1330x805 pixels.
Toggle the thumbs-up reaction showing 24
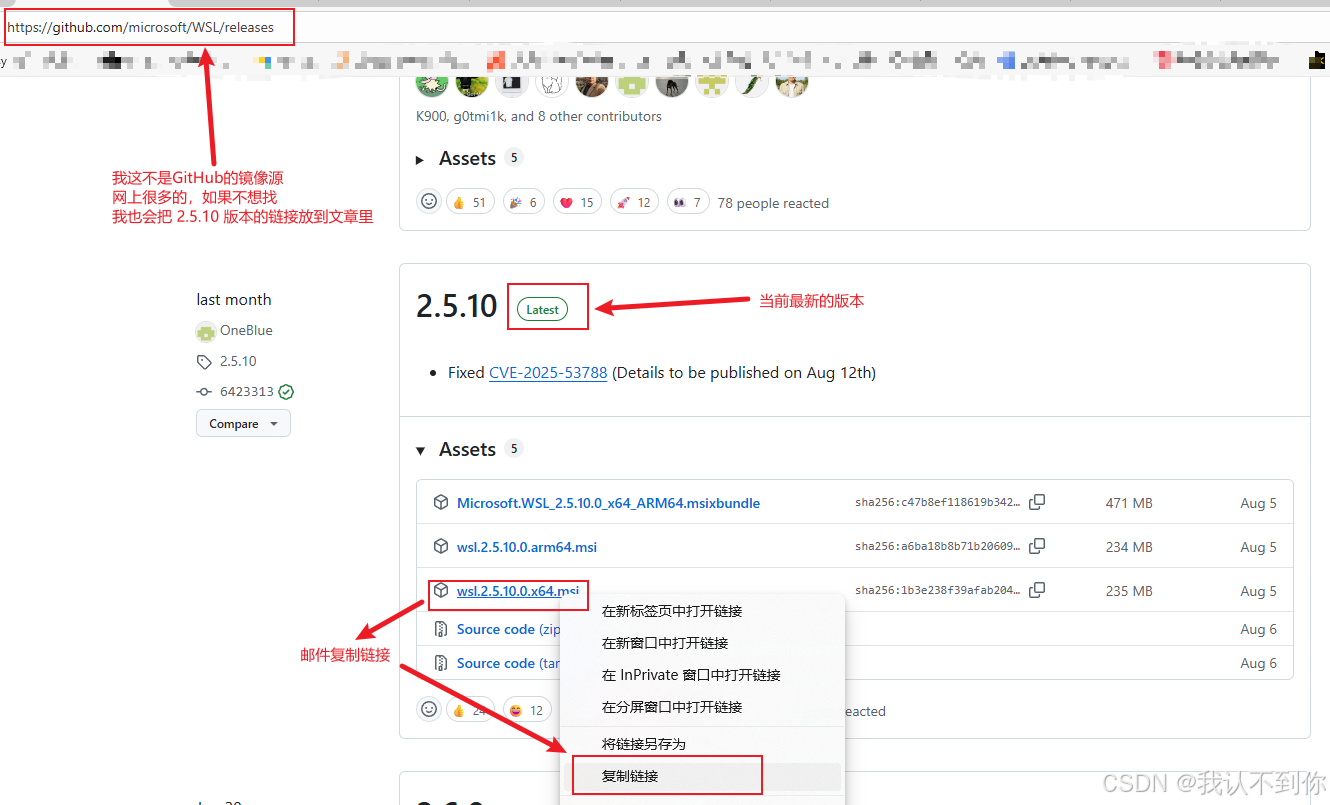pyautogui.click(x=470, y=710)
